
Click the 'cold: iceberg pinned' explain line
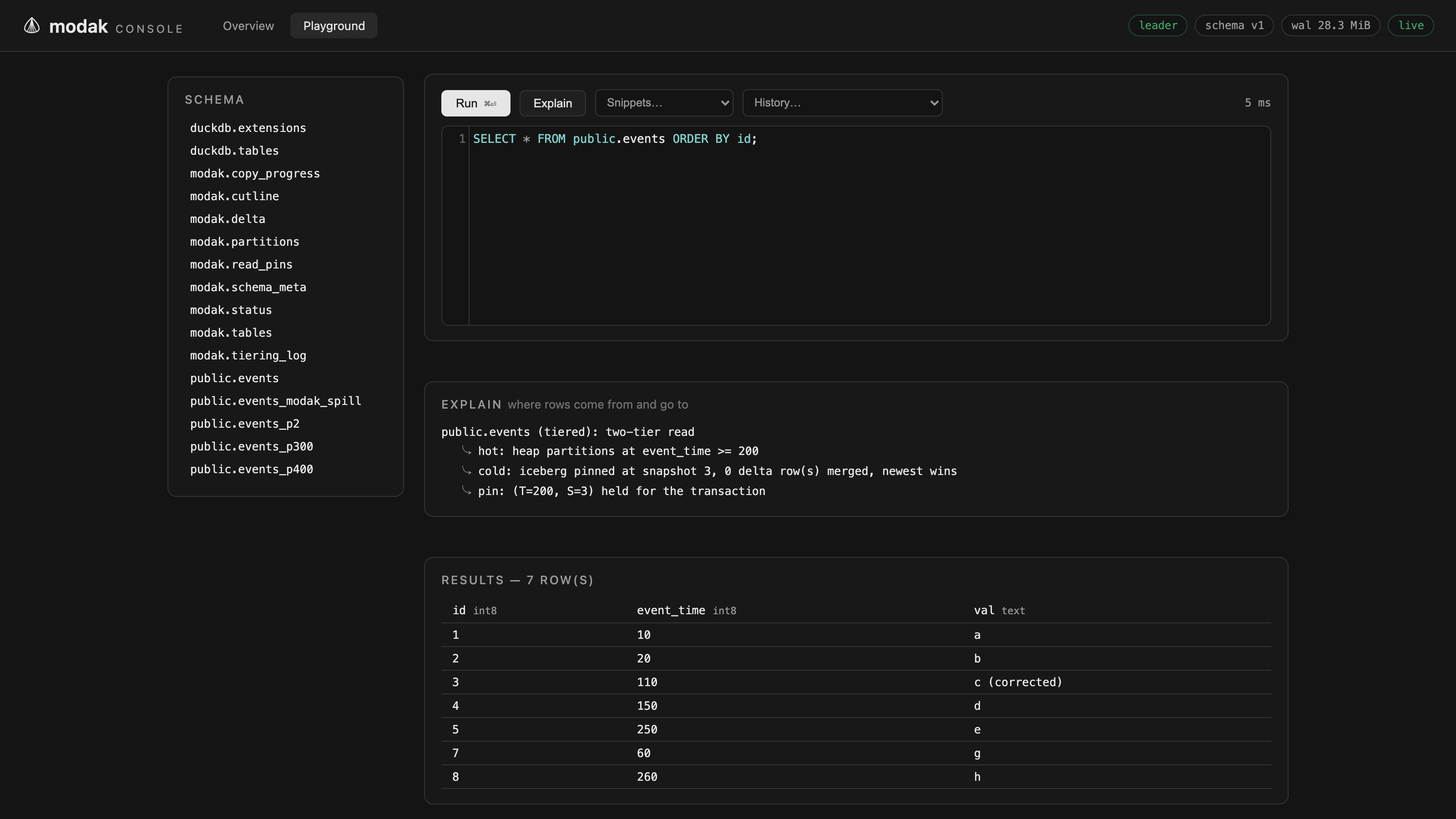[x=717, y=471]
